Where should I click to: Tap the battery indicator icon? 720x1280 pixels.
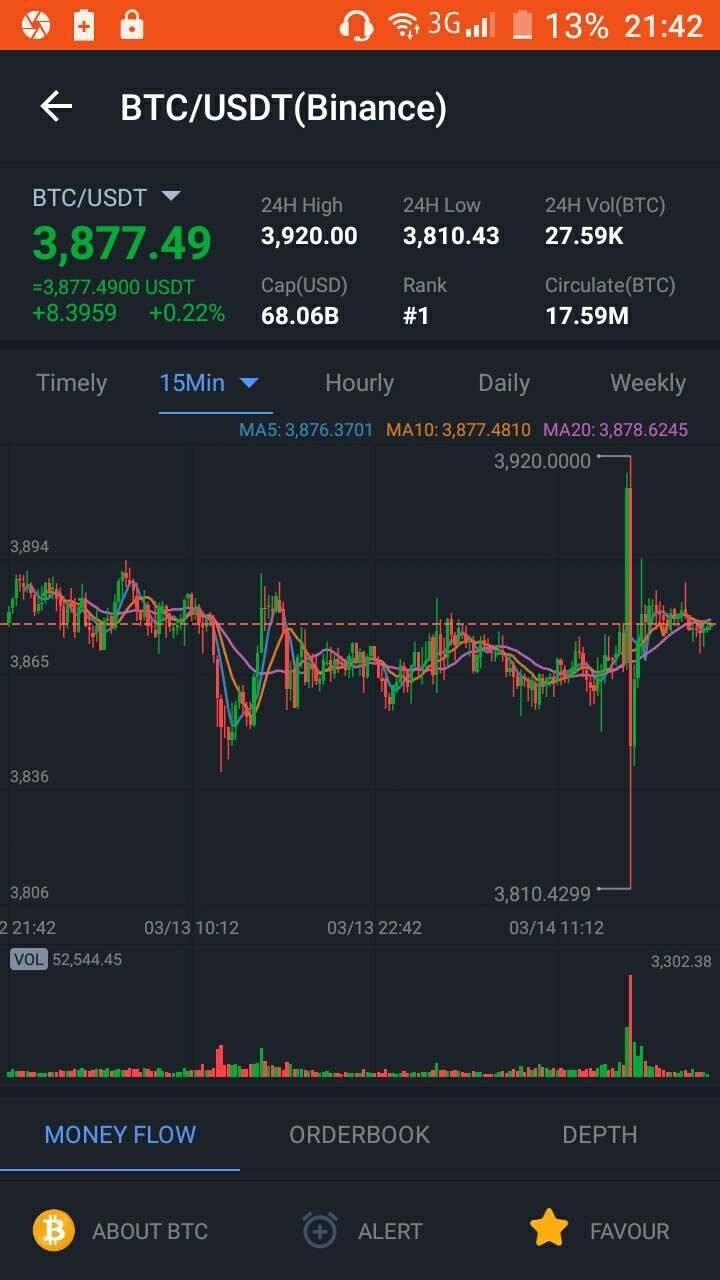(x=522, y=25)
